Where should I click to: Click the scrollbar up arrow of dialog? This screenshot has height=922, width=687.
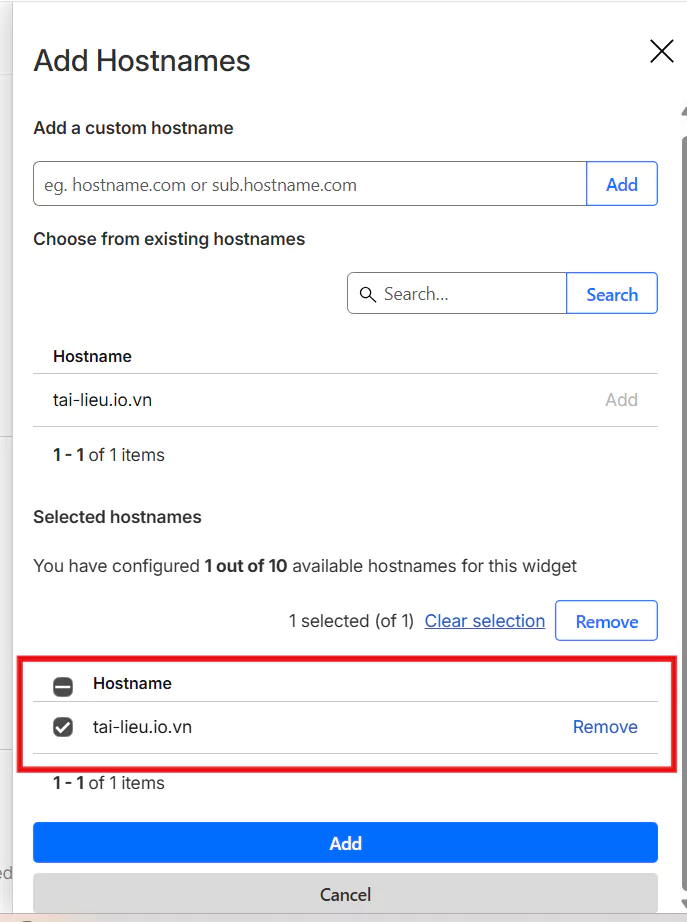point(683,111)
